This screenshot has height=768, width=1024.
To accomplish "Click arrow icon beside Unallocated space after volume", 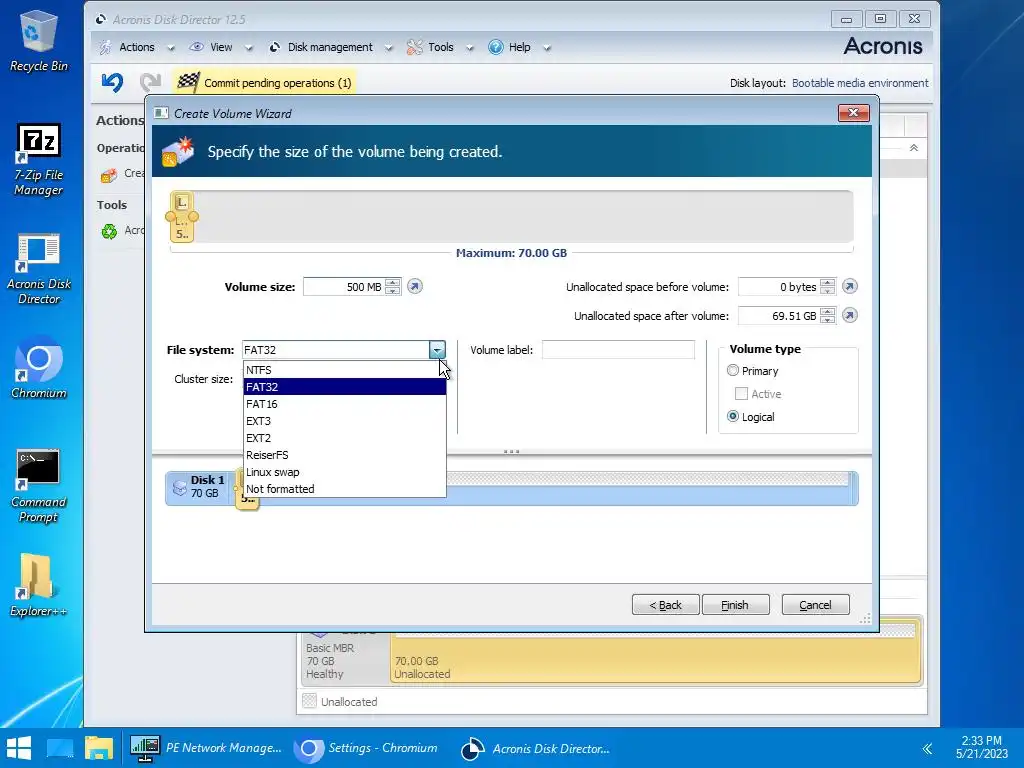I will [849, 315].
